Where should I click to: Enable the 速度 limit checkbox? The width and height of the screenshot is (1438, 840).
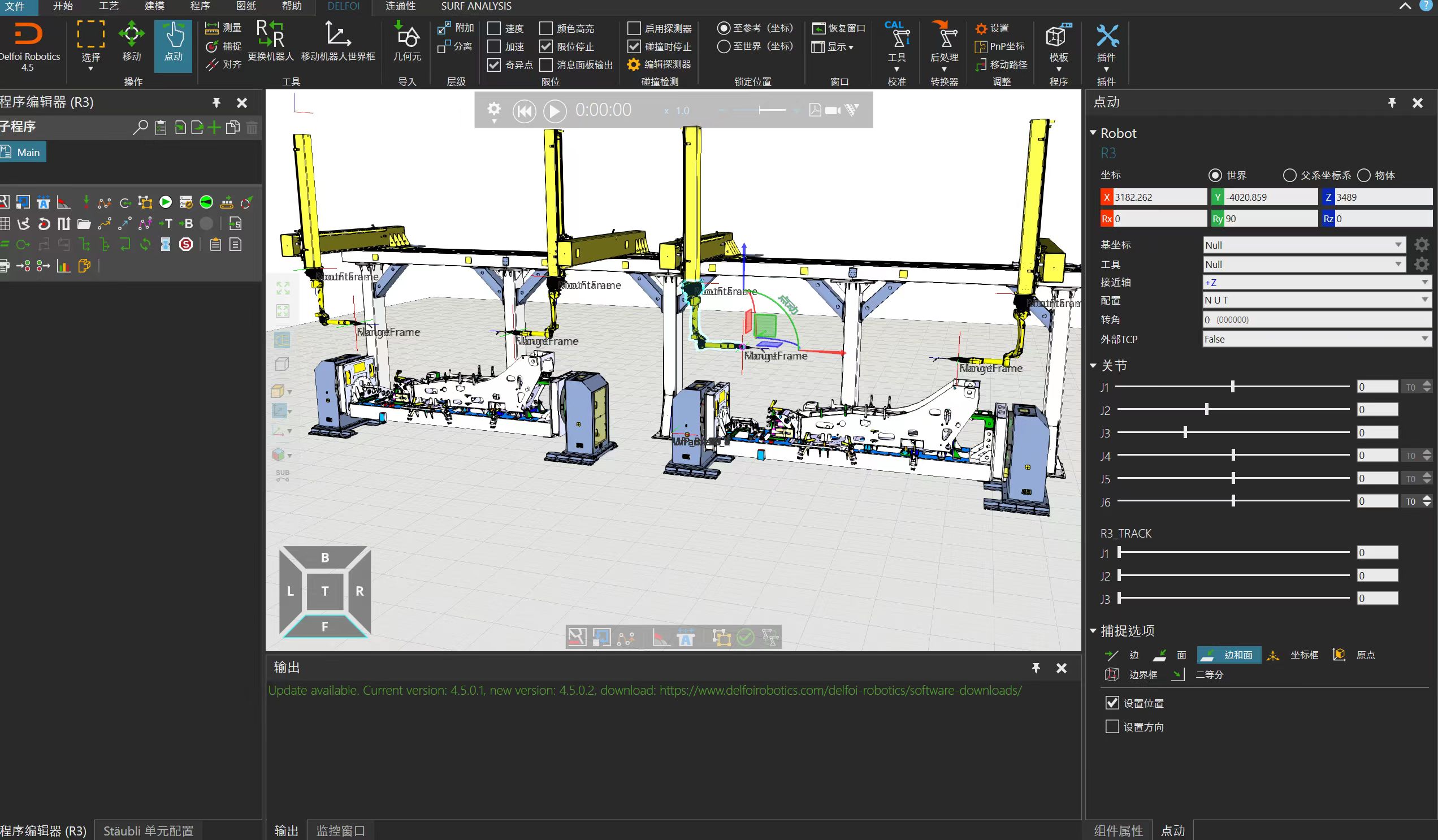pyautogui.click(x=494, y=28)
